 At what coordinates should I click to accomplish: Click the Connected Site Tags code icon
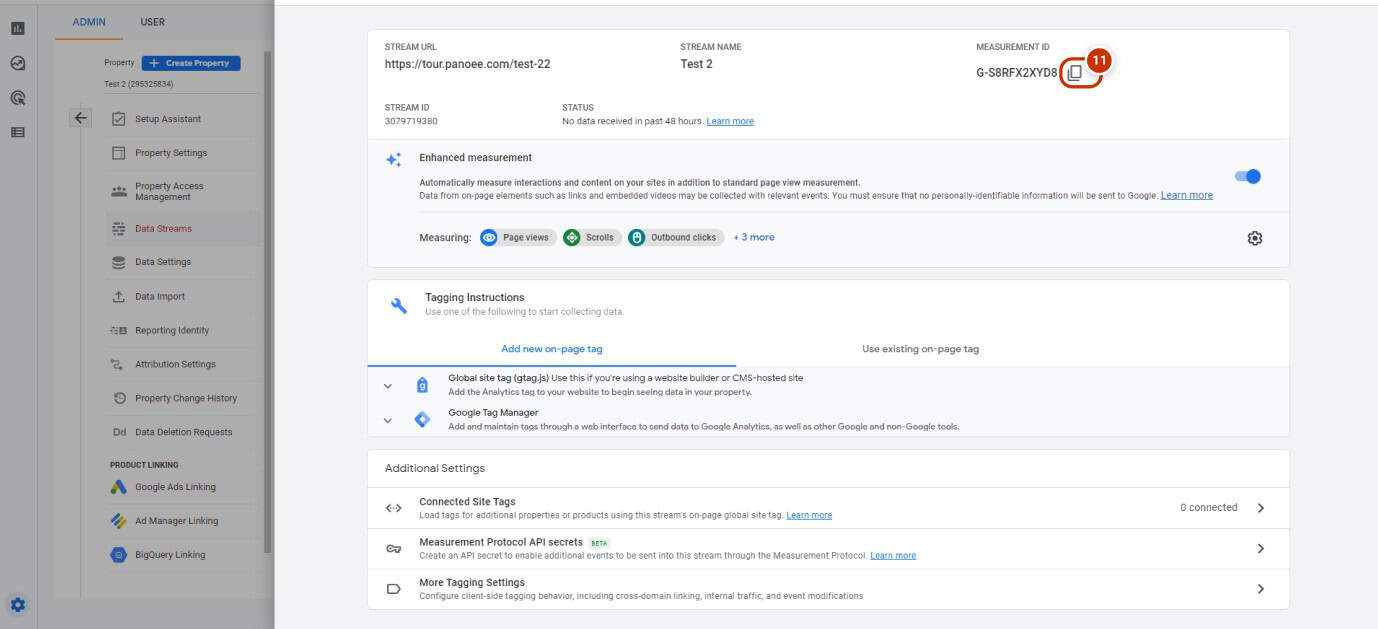click(394, 508)
